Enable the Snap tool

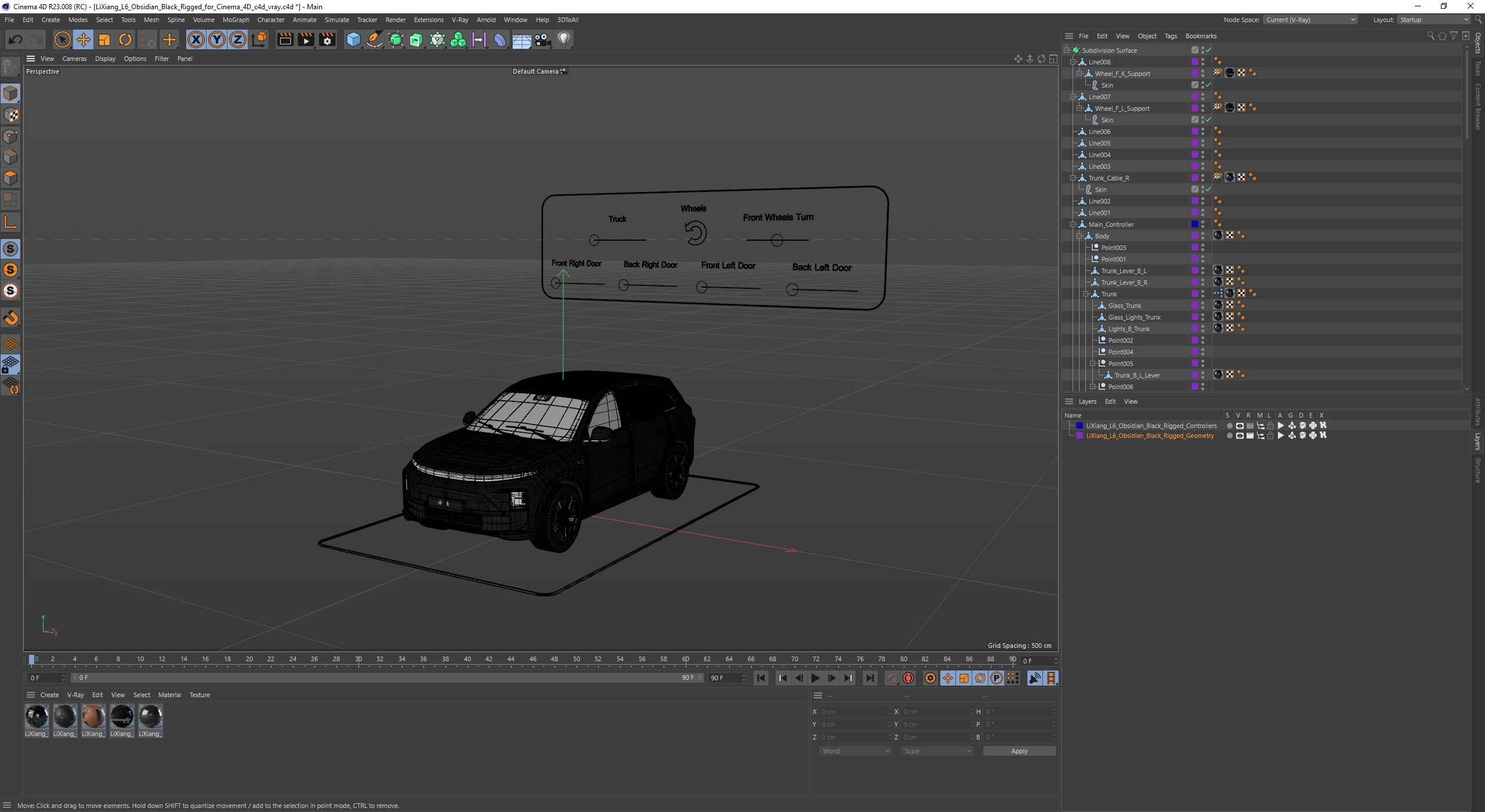pyautogui.click(x=10, y=317)
